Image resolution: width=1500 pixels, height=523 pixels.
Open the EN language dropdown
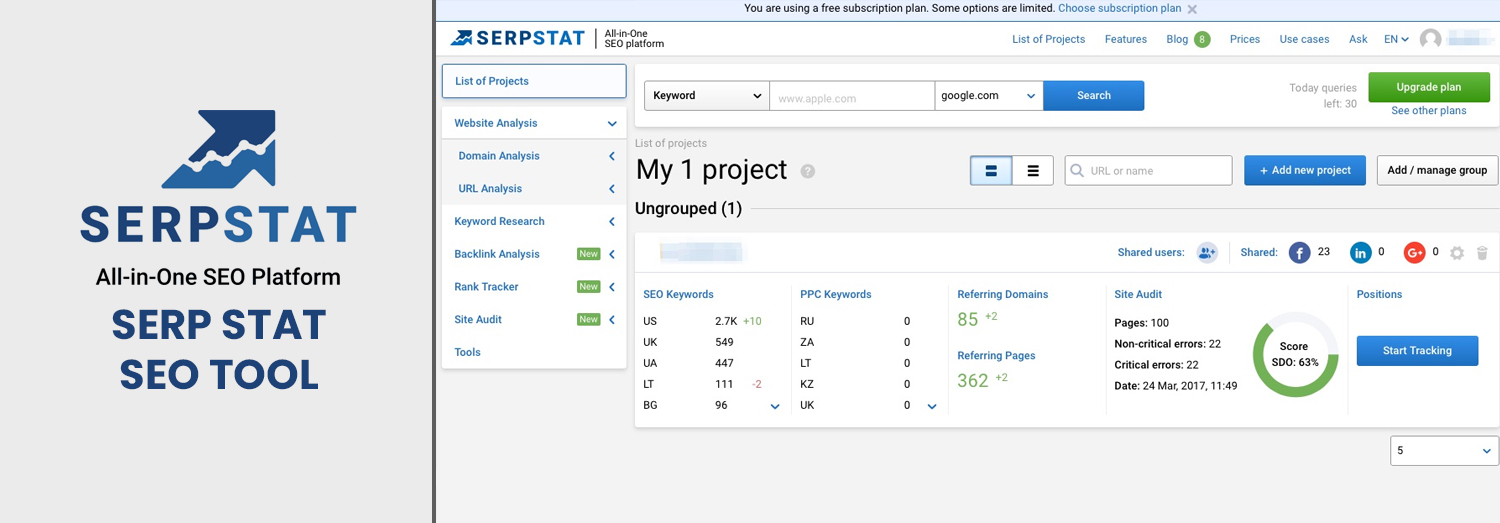pyautogui.click(x=1396, y=39)
